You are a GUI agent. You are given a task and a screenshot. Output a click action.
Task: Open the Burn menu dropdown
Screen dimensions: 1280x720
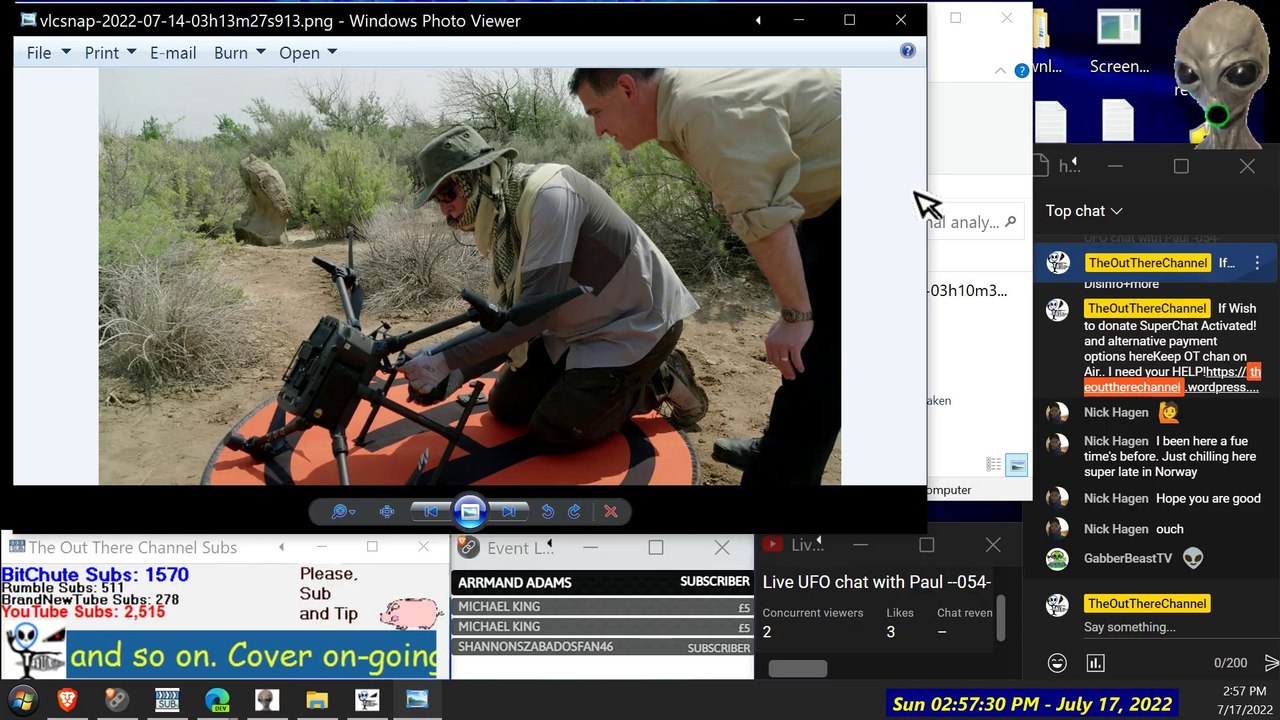[240, 53]
